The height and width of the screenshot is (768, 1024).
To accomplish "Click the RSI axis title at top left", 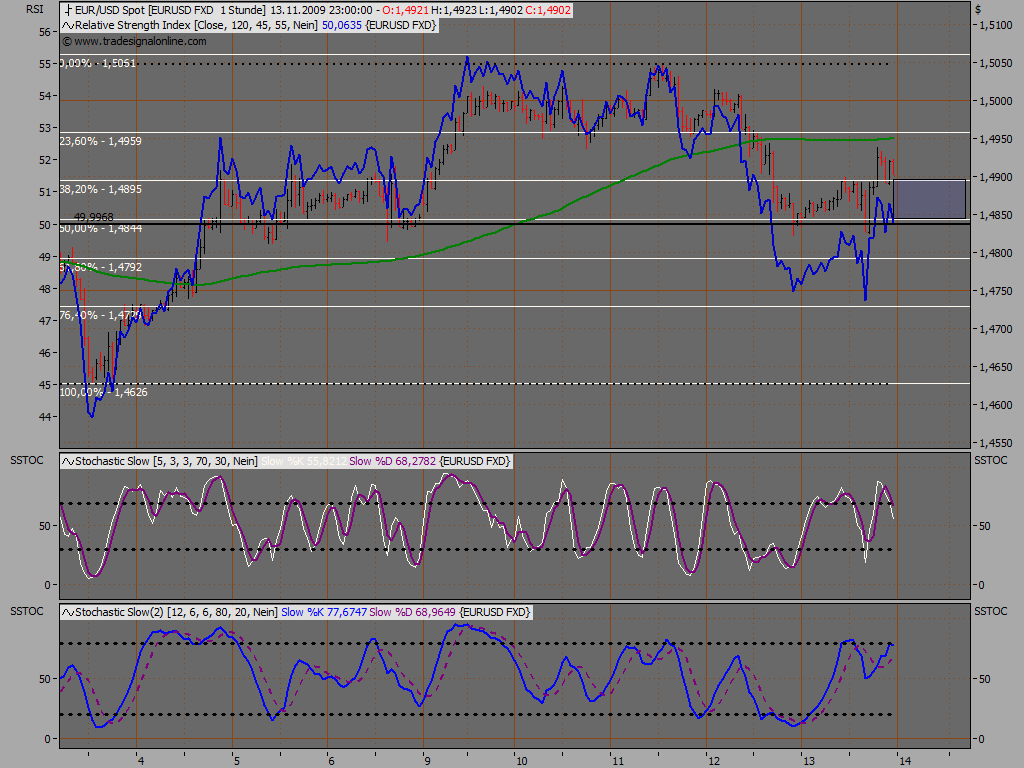I will pos(34,9).
